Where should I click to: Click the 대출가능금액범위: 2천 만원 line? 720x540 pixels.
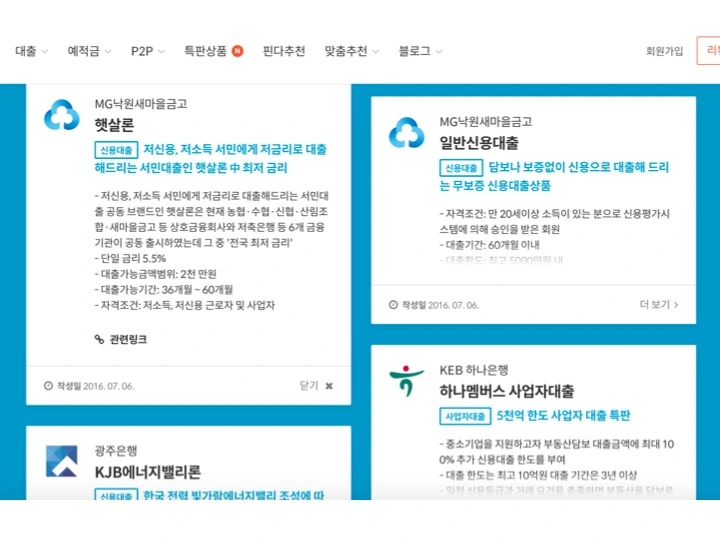[155, 274]
